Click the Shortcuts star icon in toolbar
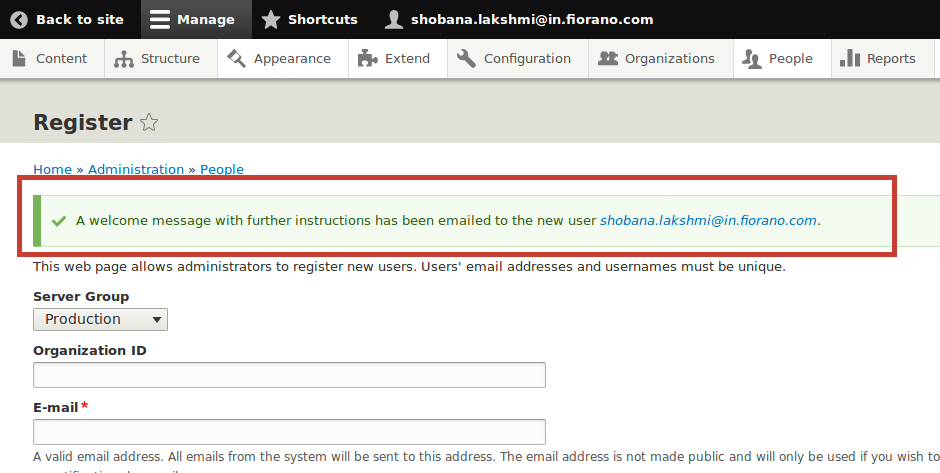 point(271,20)
